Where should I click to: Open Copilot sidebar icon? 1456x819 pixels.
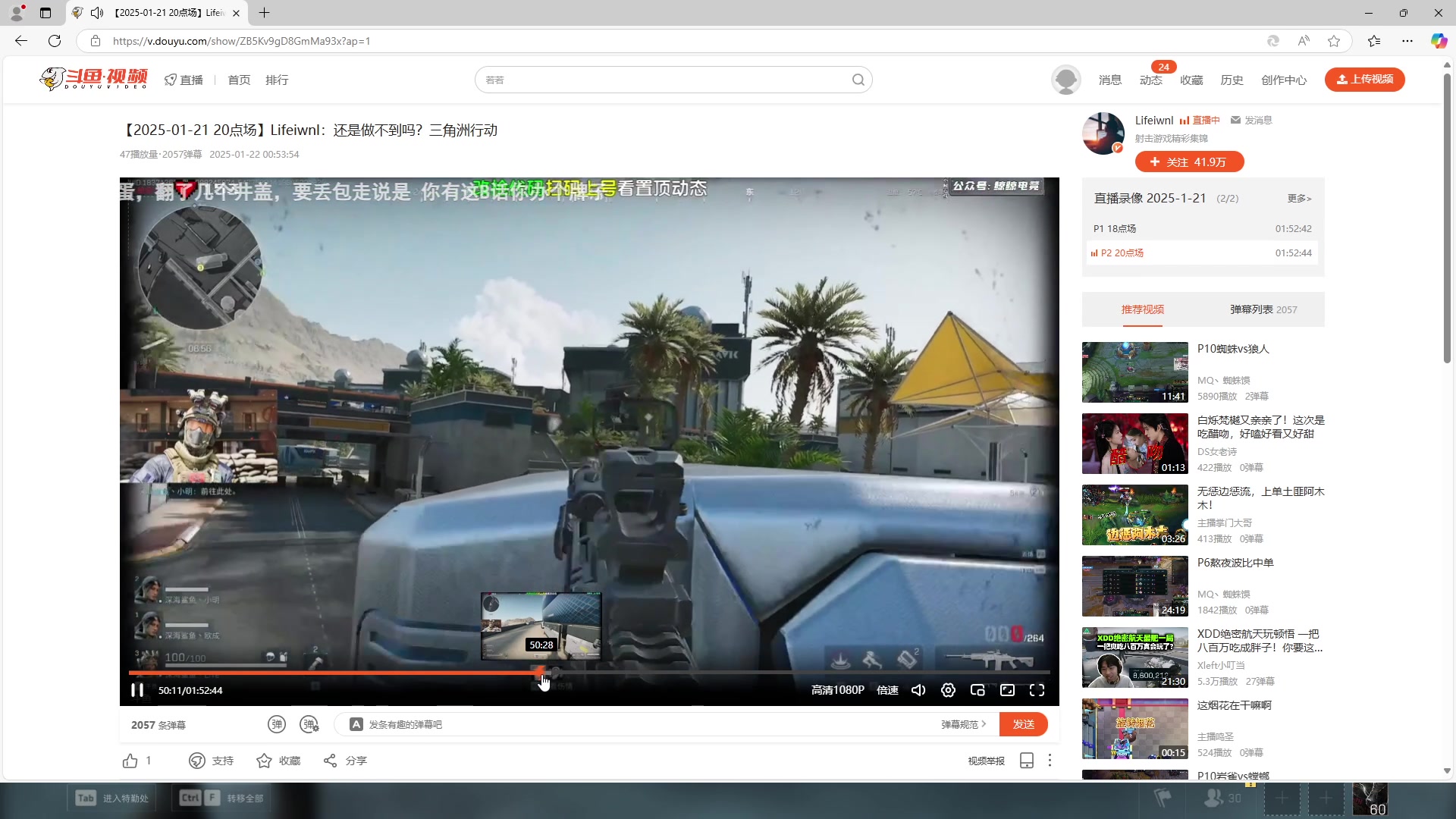point(1439,41)
